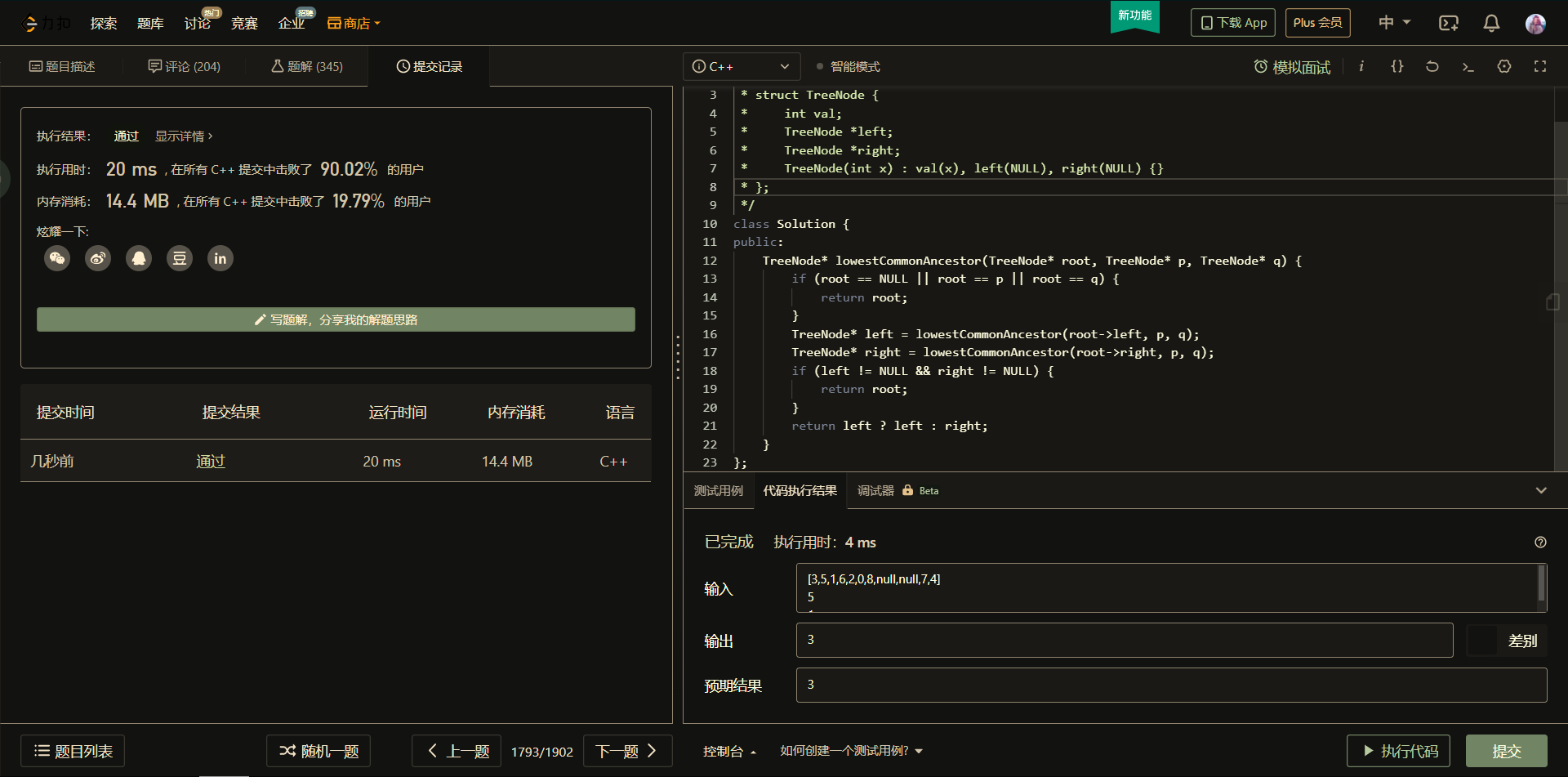Toggle the console panel expander
The image size is (1568, 777).
click(729, 751)
